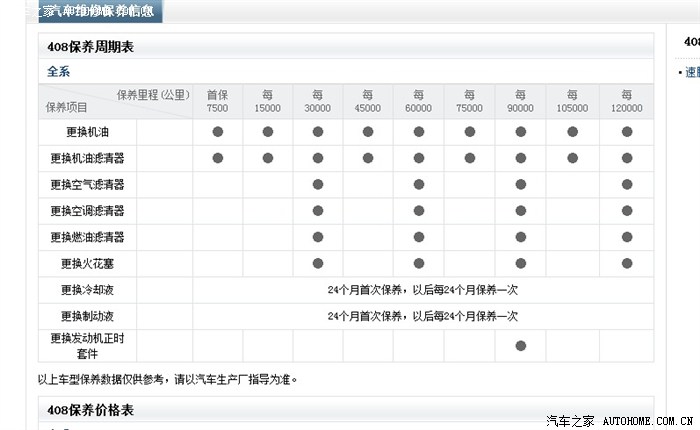
Task: Click the 更换燃油滤清器 dot under 90000
Action: point(521,237)
